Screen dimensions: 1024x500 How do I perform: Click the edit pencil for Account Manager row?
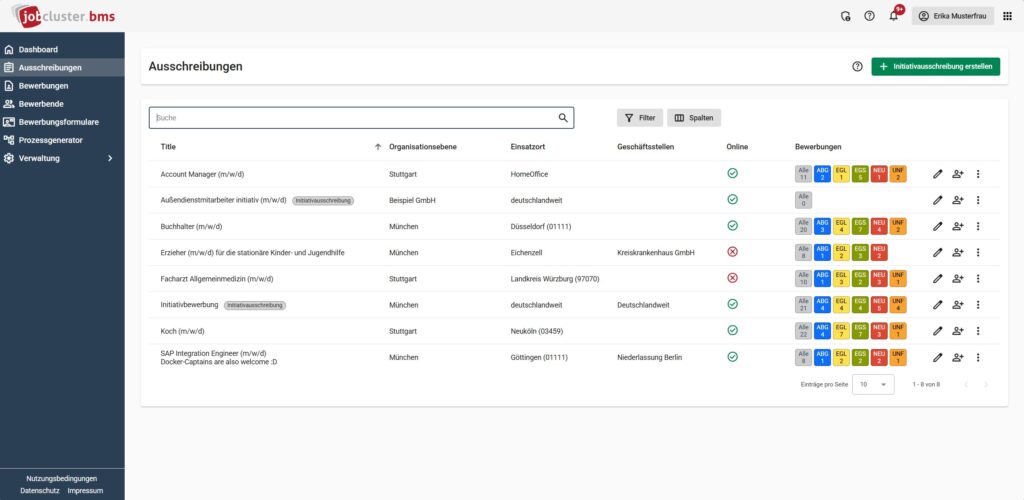[x=937, y=174]
